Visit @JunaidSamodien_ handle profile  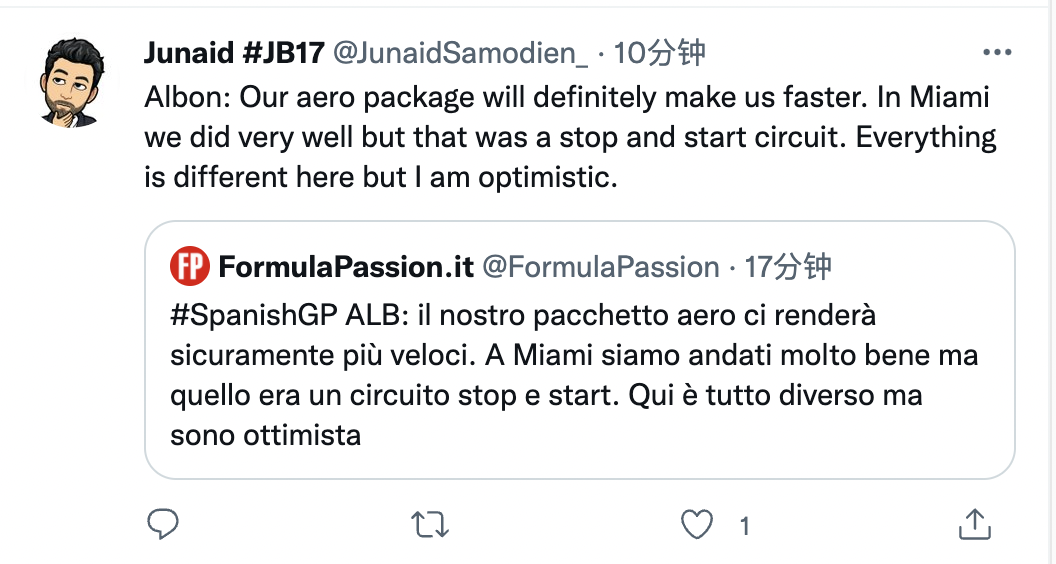[x=461, y=53]
